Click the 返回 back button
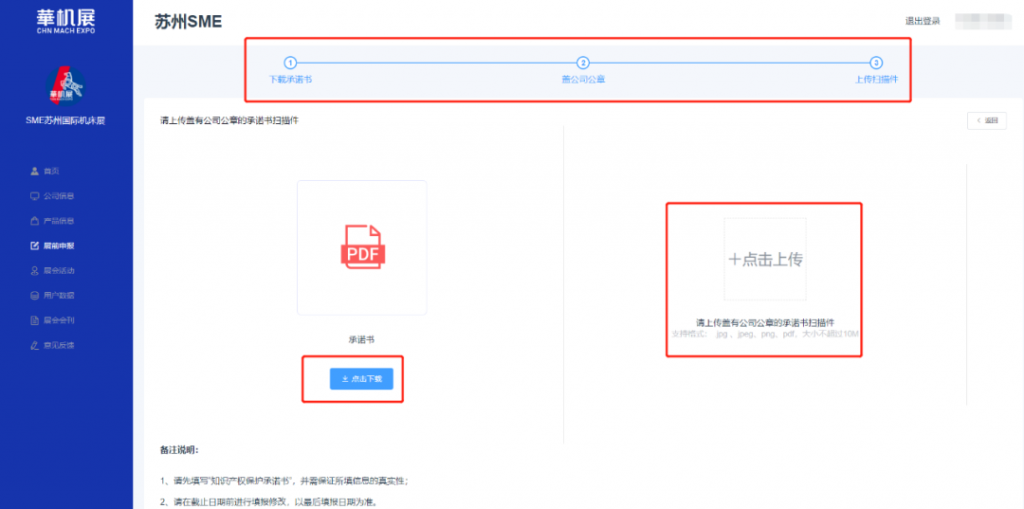The height and width of the screenshot is (509, 1024). (987, 121)
